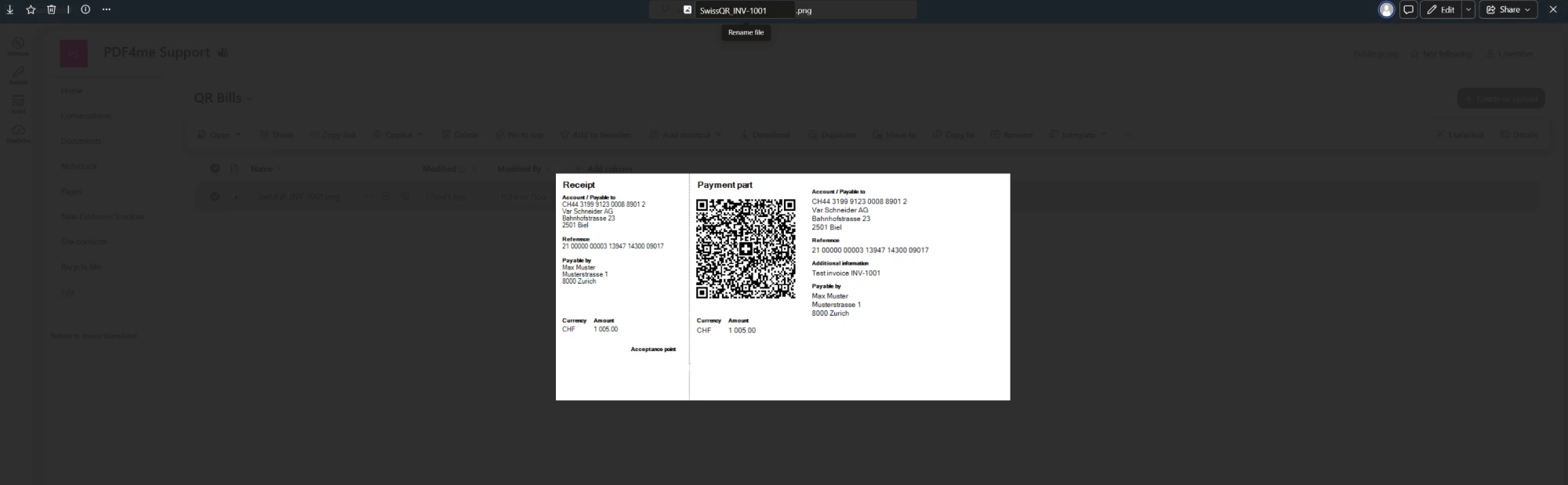Click the image file type icon
1568x485 pixels.
coord(688,9)
